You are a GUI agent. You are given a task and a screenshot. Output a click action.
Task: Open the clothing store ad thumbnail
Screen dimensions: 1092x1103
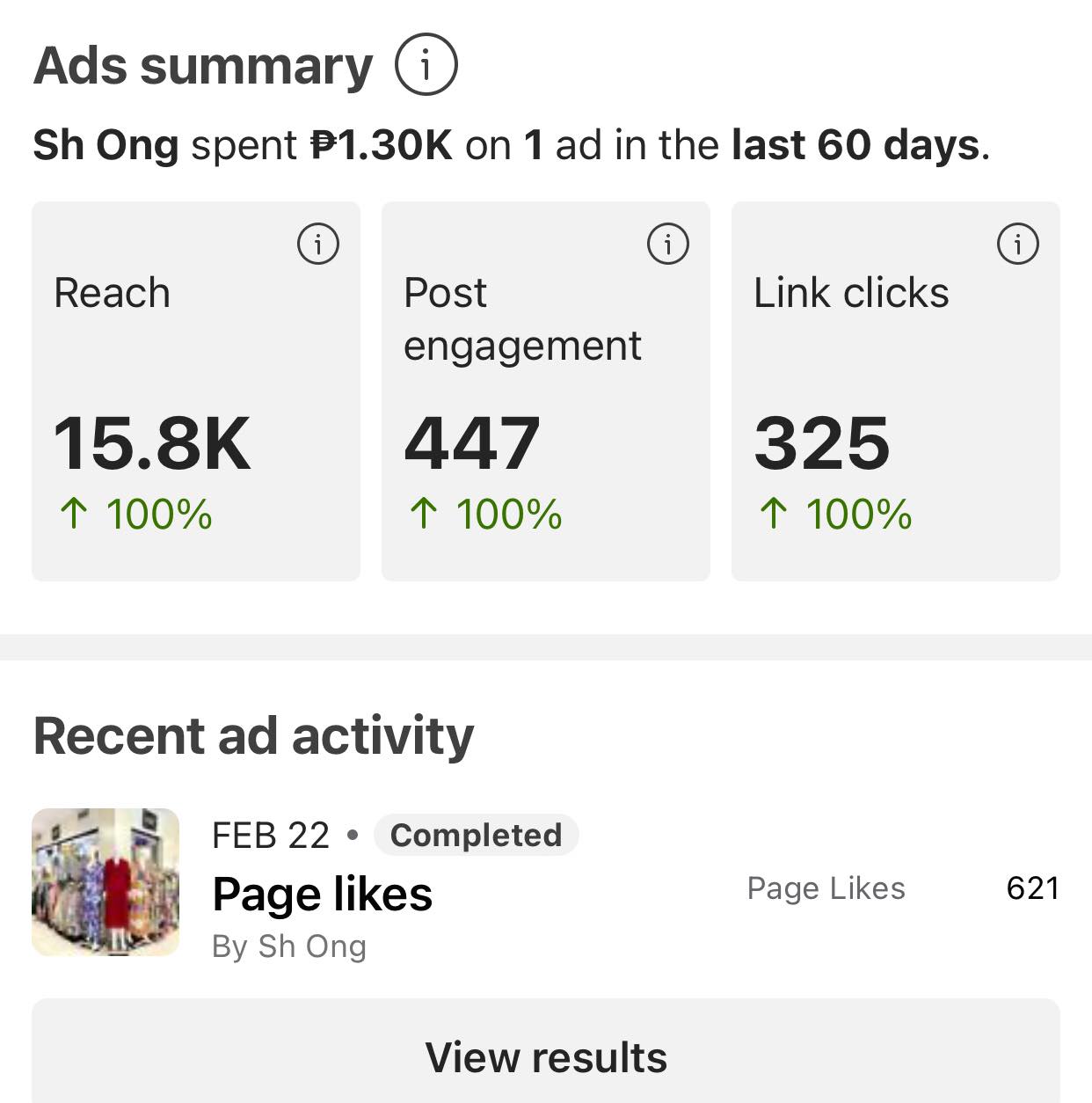[106, 882]
